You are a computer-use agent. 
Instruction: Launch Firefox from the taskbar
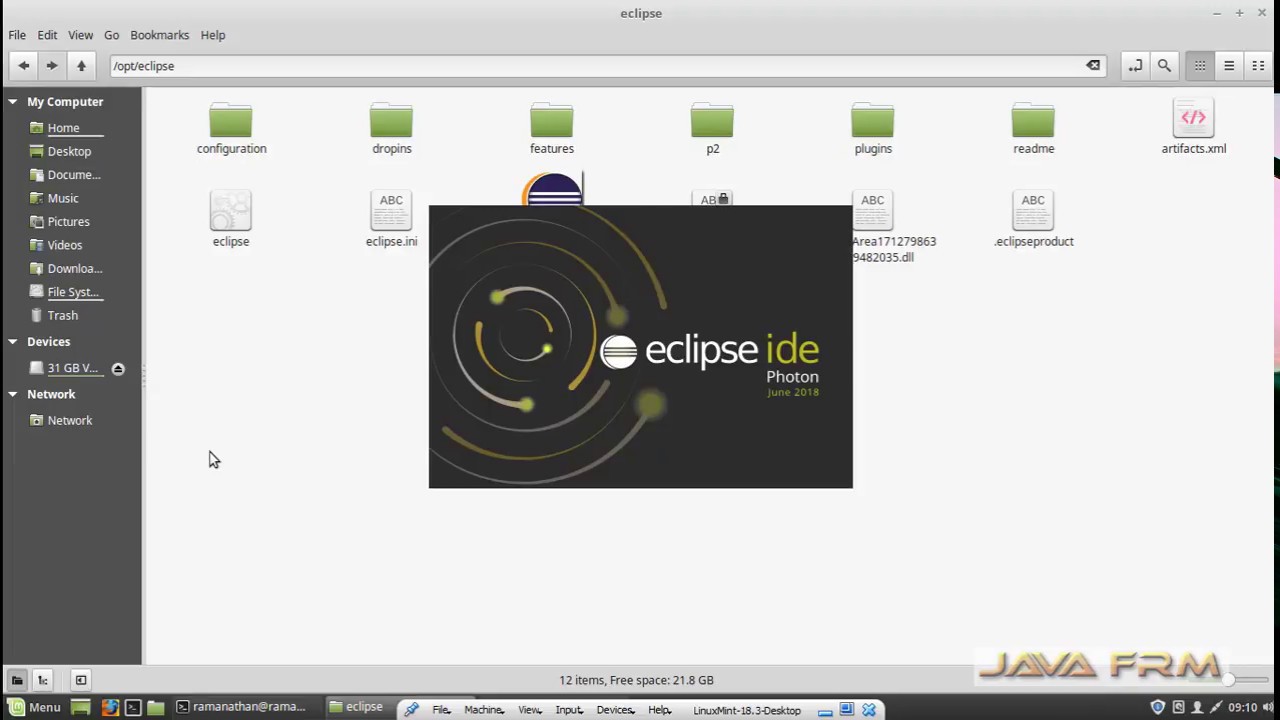tap(109, 707)
